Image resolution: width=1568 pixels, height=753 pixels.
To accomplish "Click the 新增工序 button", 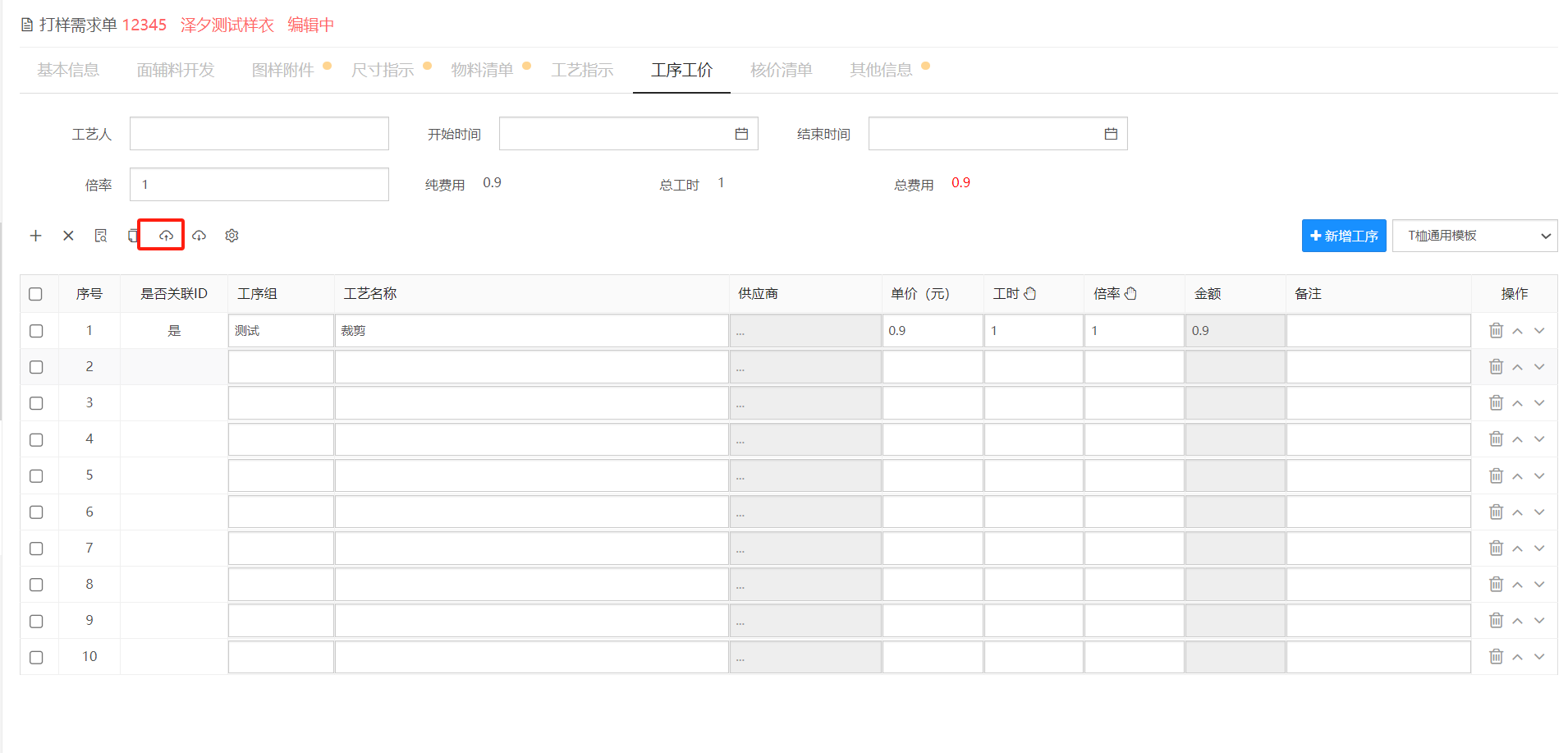I will (1344, 236).
